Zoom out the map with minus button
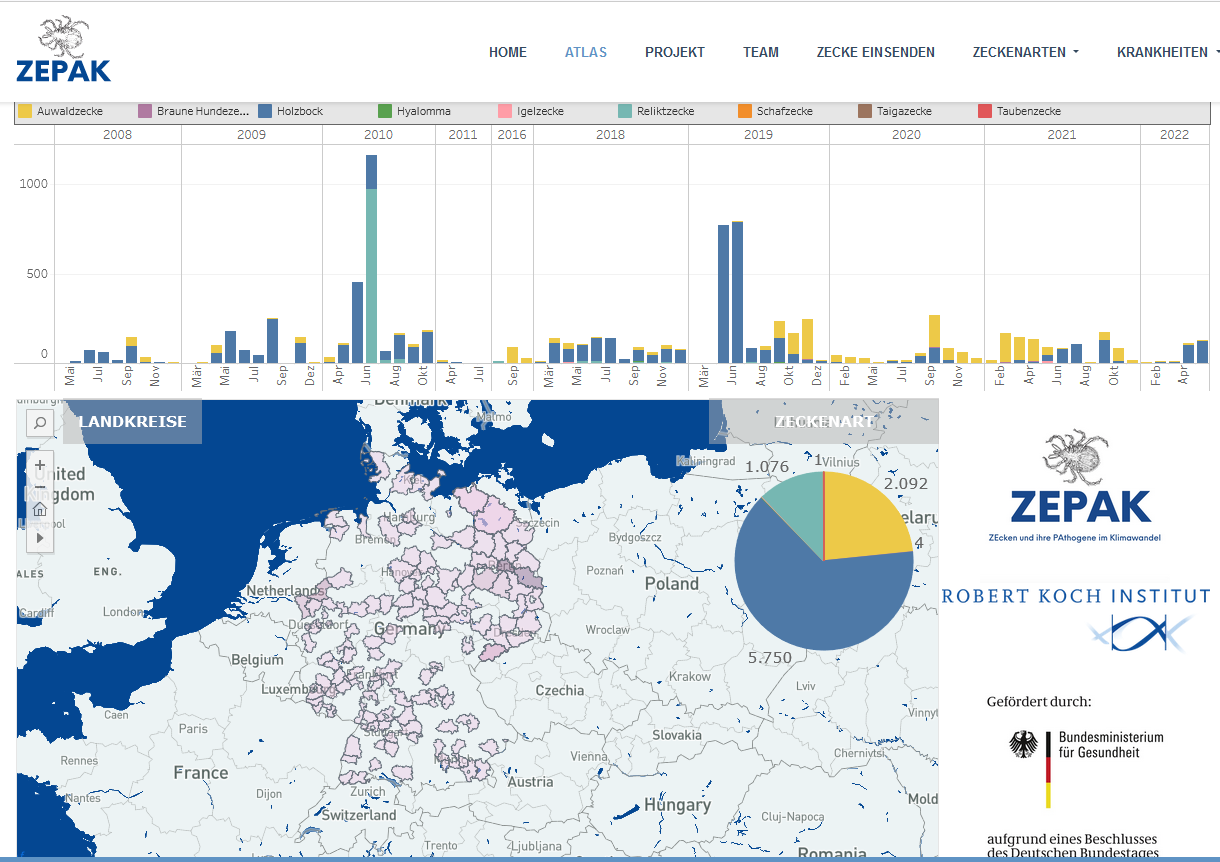 click(x=40, y=487)
